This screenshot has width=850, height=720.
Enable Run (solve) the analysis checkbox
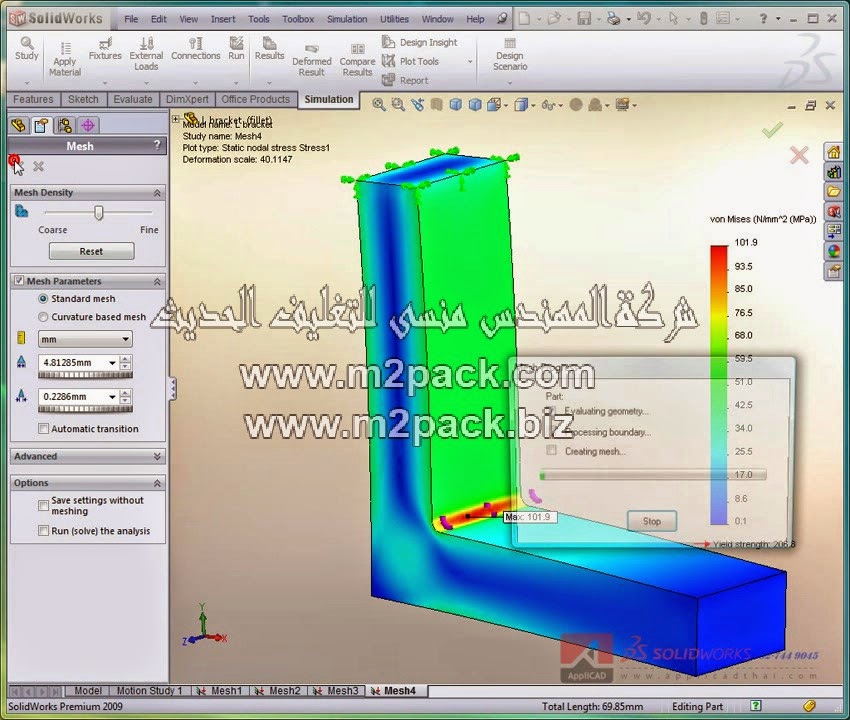pyautogui.click(x=44, y=530)
